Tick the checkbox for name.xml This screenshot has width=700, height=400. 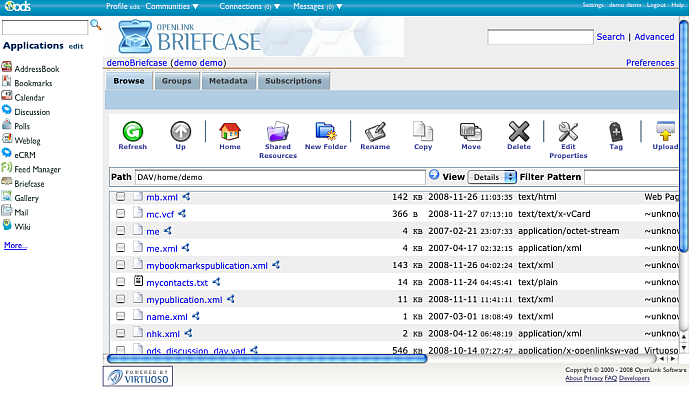point(121,317)
